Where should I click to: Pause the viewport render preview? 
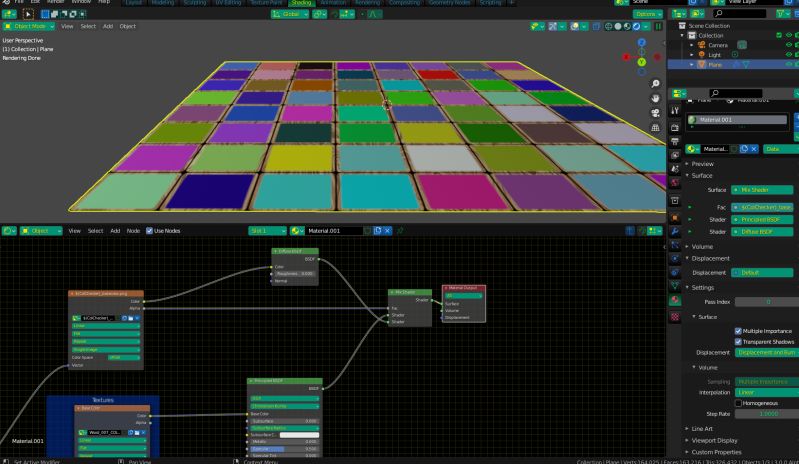[658, 26]
